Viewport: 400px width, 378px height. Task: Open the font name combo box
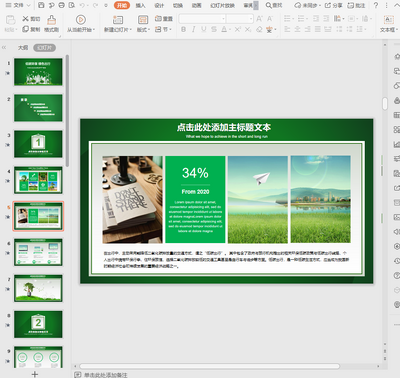point(202,19)
